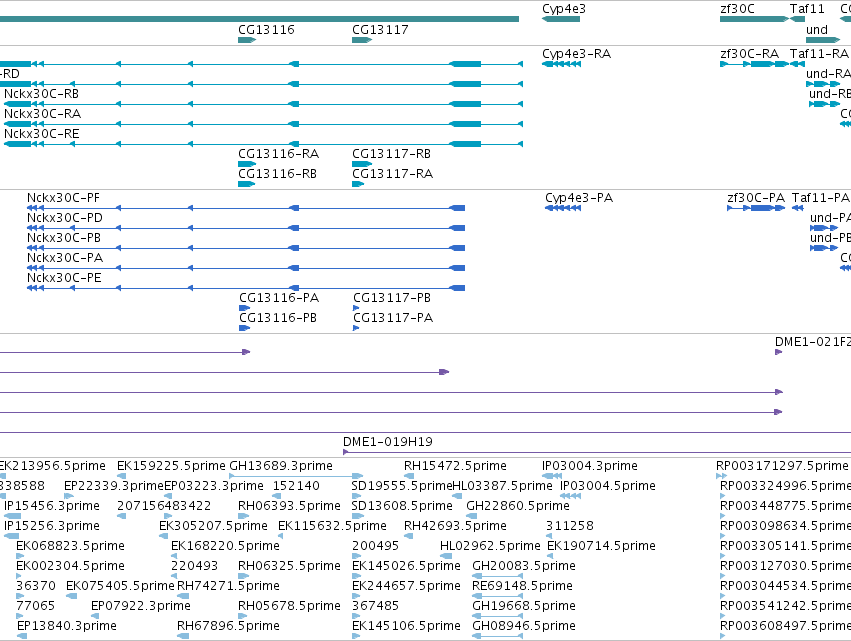This screenshot has width=851, height=641.
Task: Click the Nckx30C-PB protein label
Action: click(x=63, y=238)
